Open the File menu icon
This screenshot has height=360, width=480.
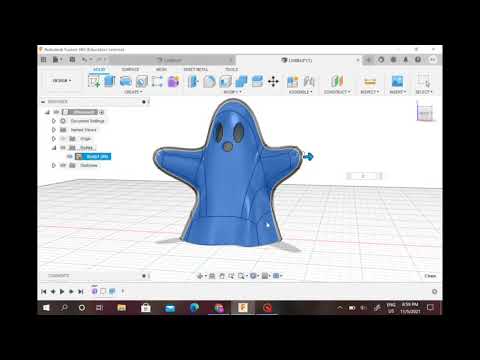57,60
